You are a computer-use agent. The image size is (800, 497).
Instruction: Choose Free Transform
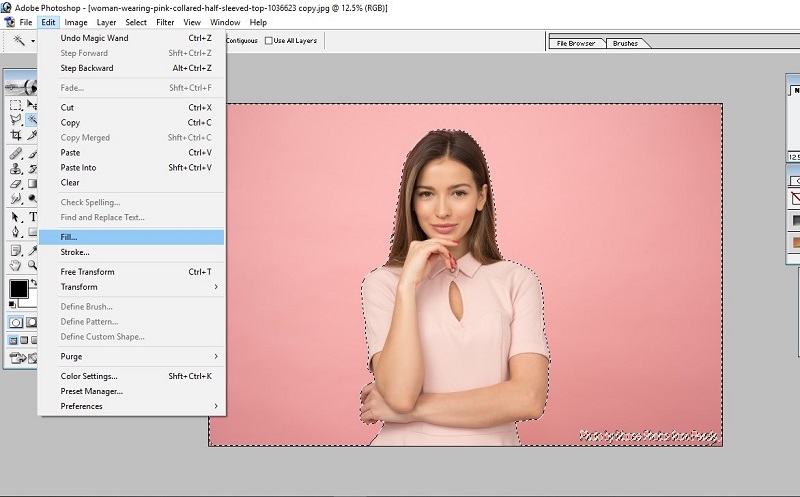pyautogui.click(x=131, y=272)
